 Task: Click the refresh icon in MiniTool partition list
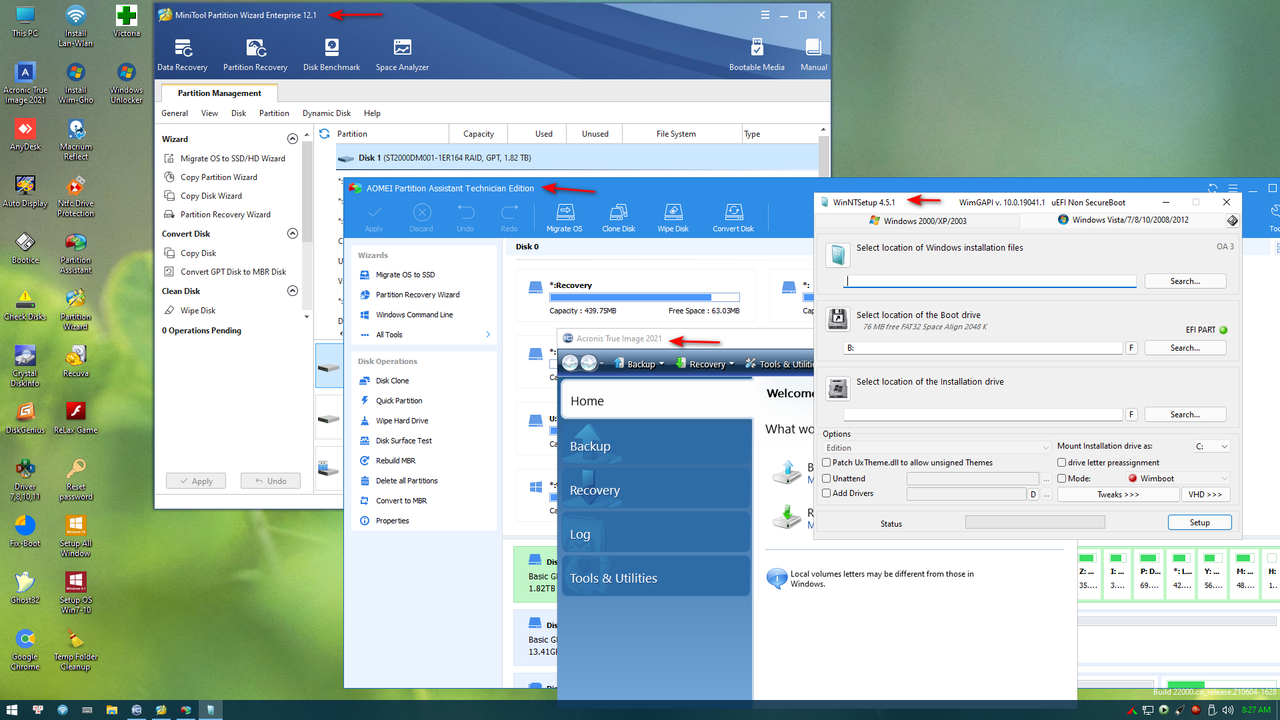[x=324, y=133]
